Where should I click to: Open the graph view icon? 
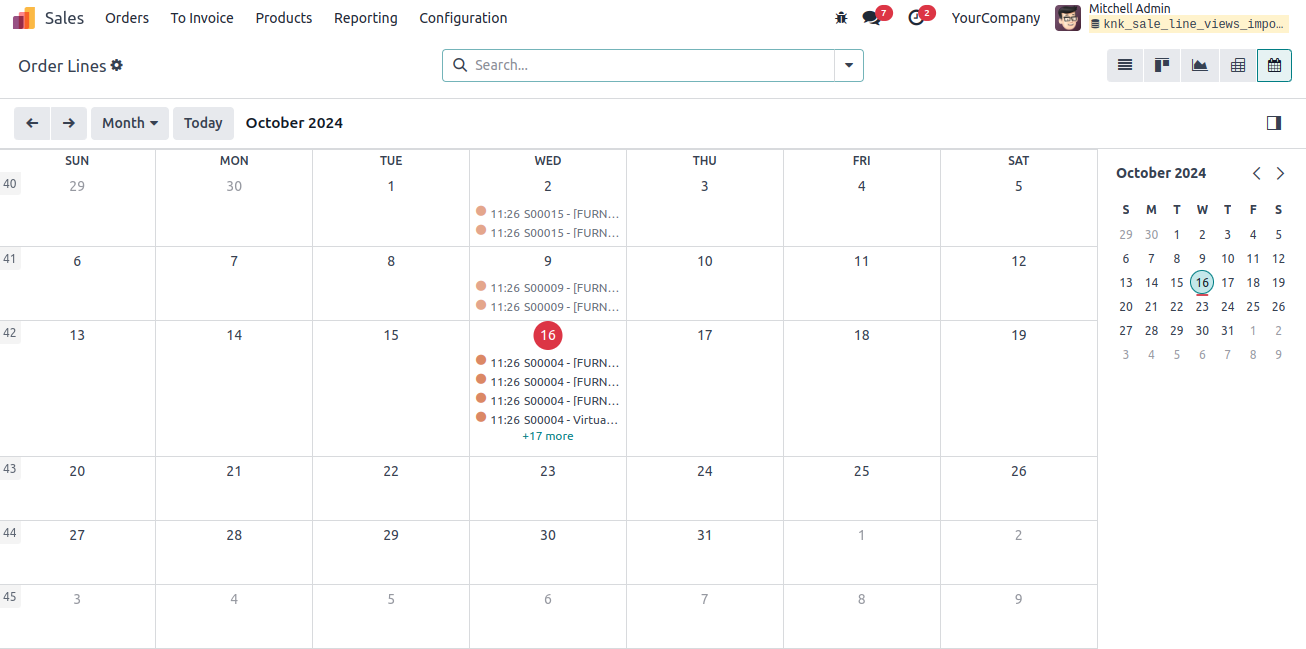[1200, 65]
